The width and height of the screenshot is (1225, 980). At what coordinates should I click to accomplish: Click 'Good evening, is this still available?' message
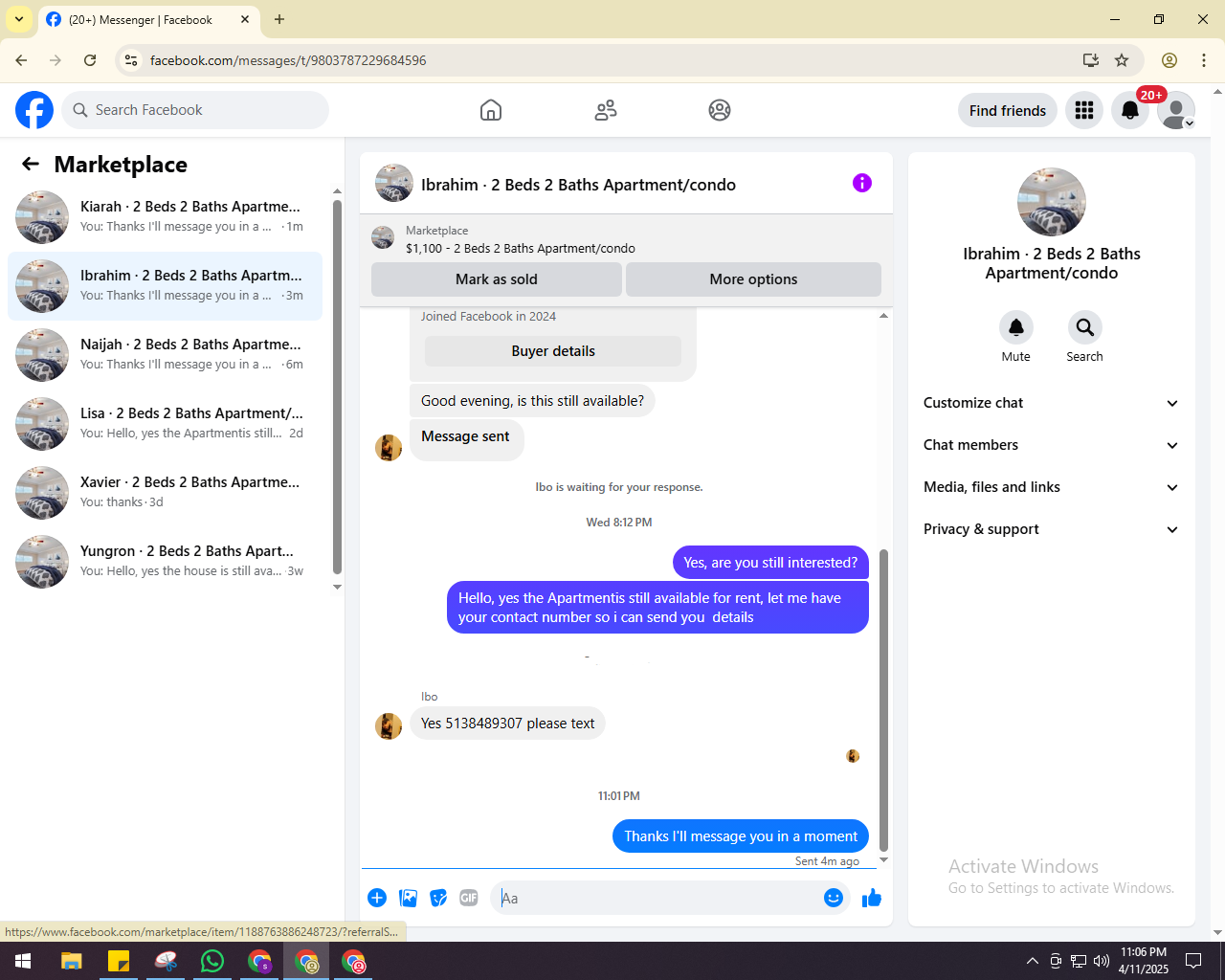(532, 401)
